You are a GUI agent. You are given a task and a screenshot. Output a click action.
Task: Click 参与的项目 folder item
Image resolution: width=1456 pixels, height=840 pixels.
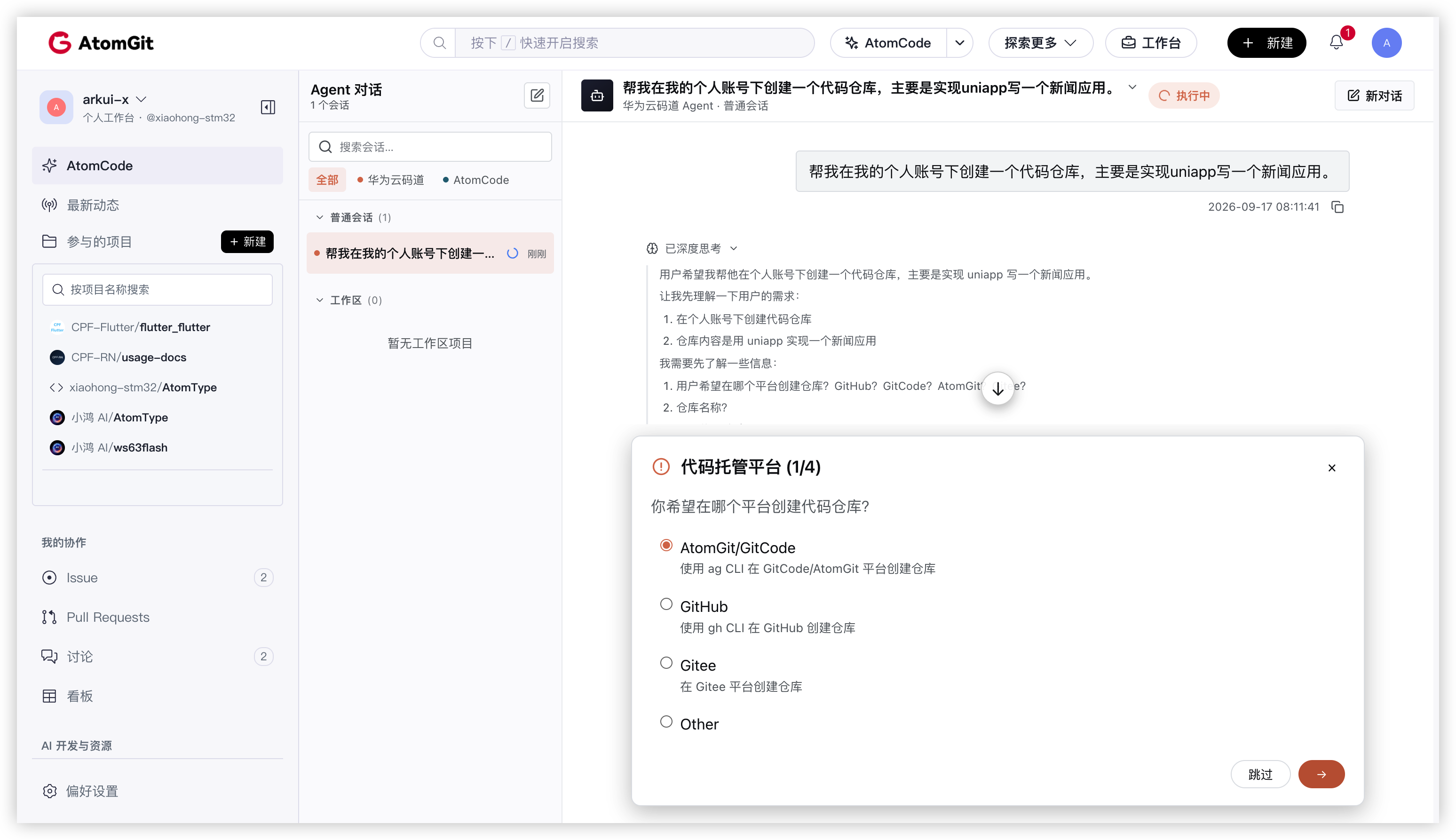[87, 242]
